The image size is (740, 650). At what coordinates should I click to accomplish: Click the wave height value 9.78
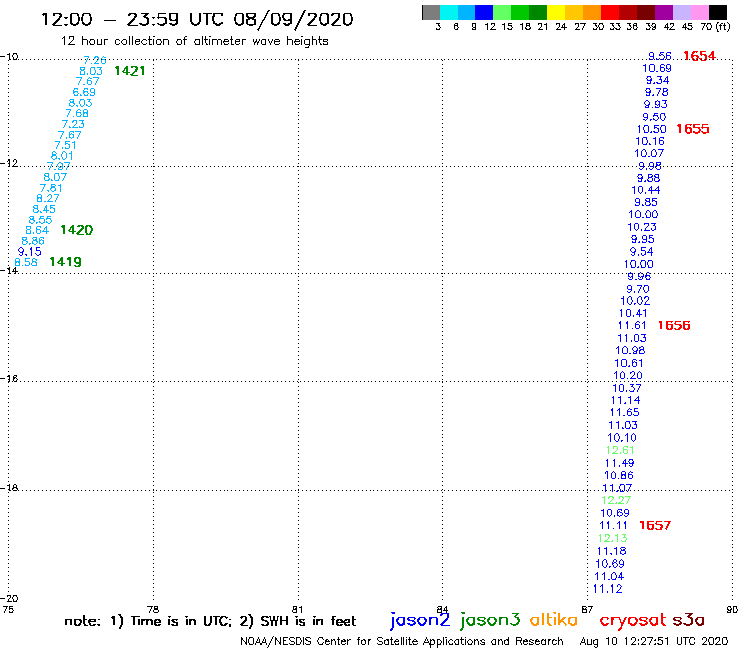656,92
